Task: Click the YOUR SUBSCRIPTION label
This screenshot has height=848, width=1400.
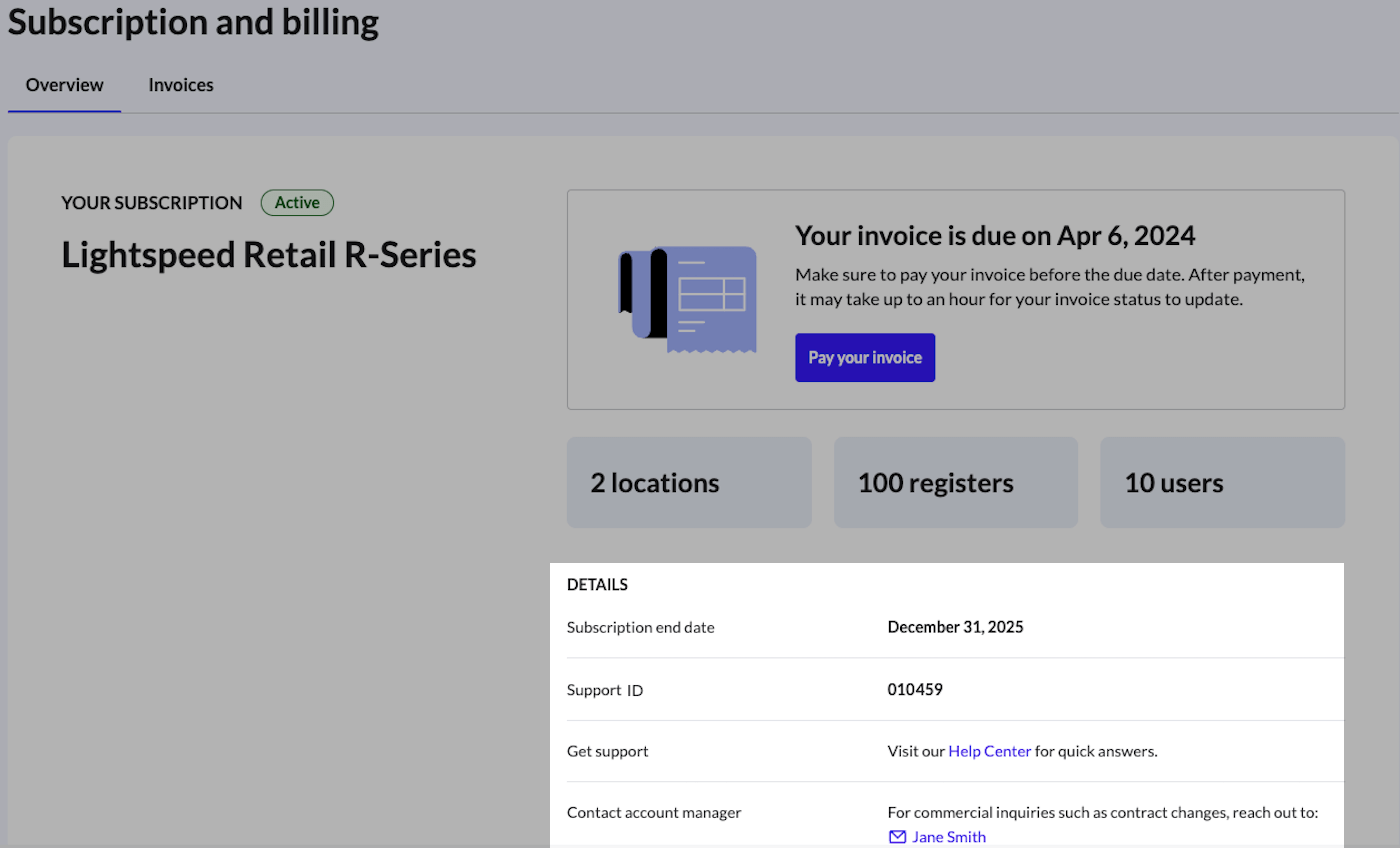Action: [x=152, y=203]
